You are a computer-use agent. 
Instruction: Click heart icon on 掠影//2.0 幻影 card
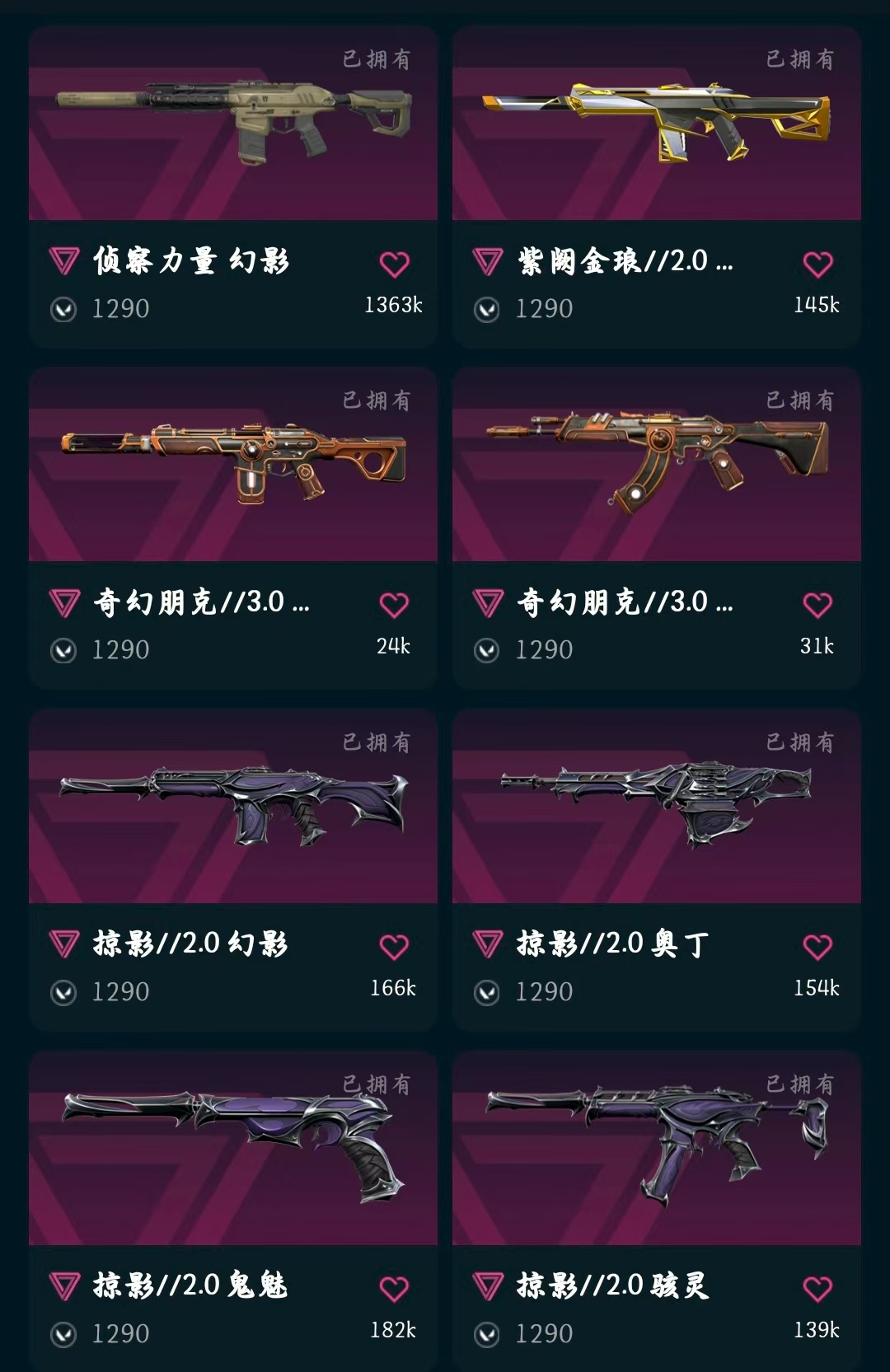394,947
